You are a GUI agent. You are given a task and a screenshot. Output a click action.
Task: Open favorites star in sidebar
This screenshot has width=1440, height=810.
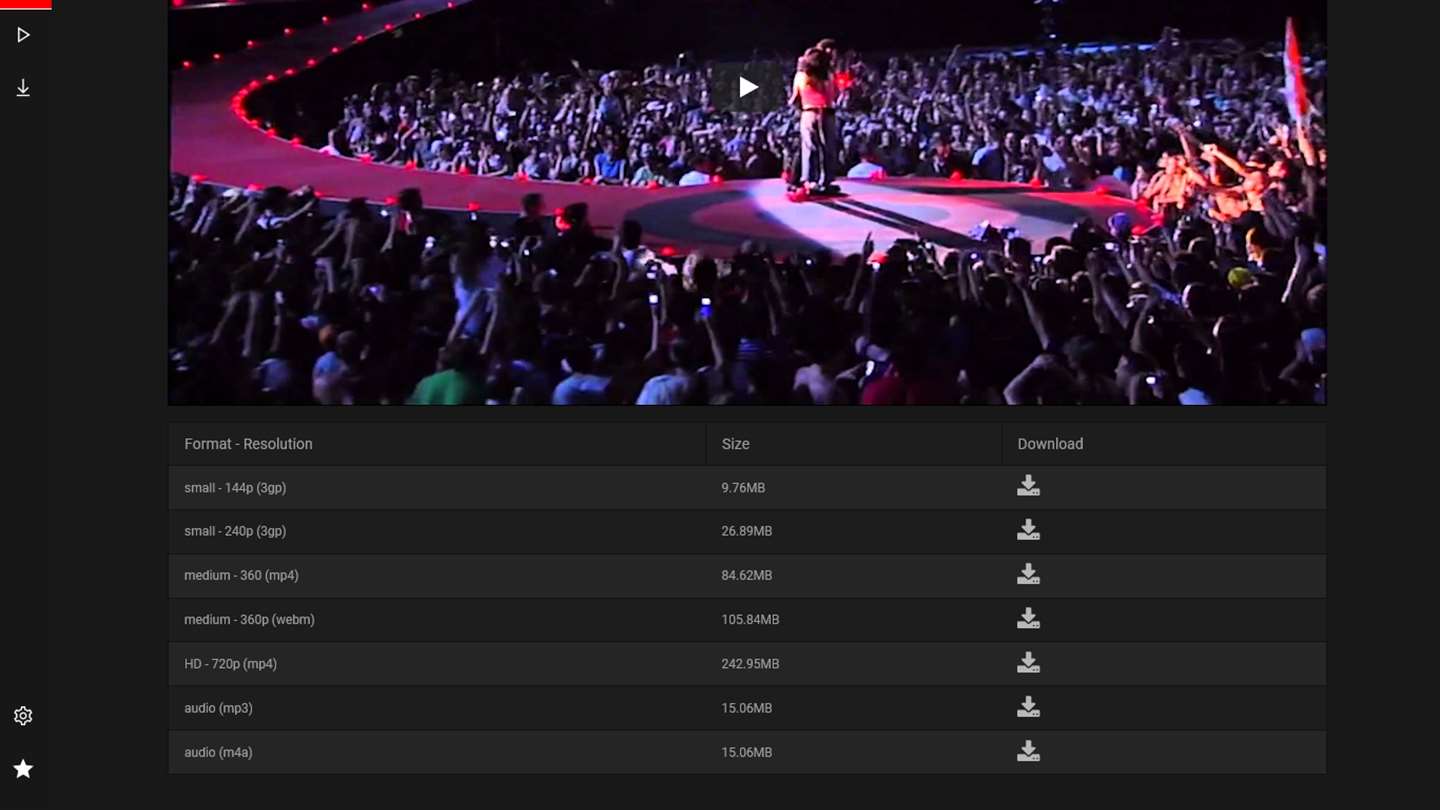(23, 769)
